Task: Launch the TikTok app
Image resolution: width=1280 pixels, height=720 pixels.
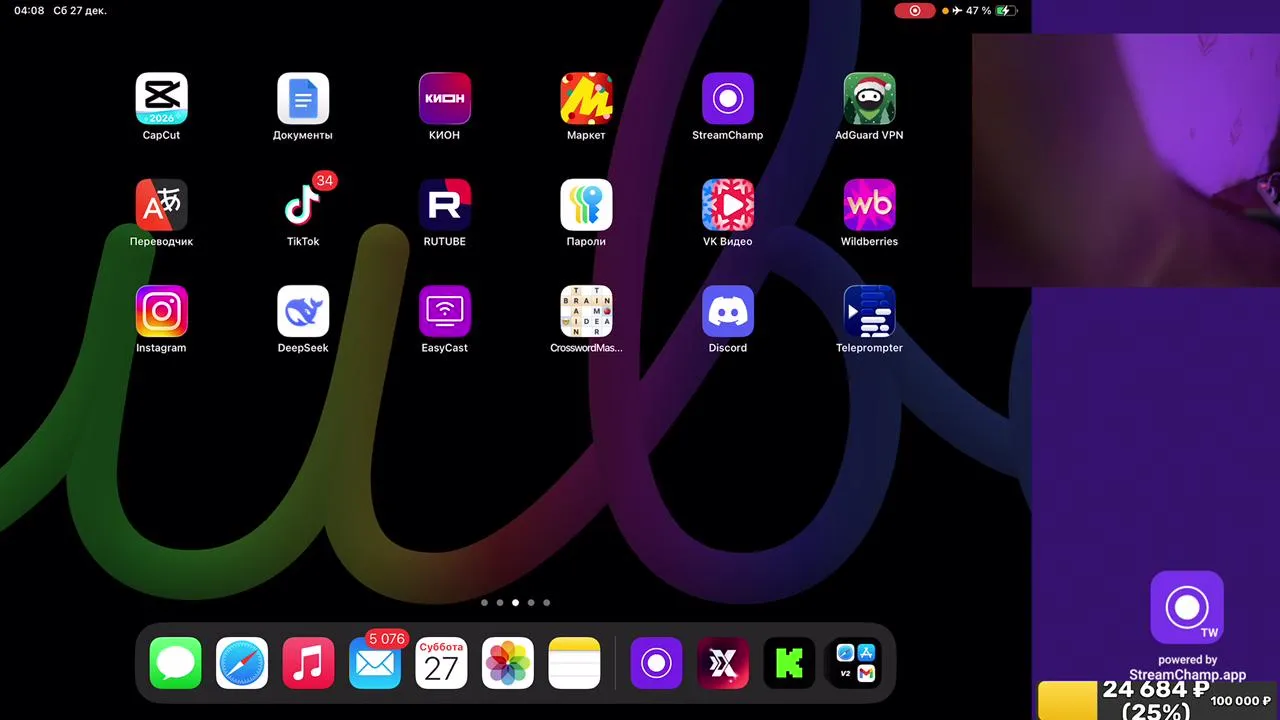Action: [303, 205]
